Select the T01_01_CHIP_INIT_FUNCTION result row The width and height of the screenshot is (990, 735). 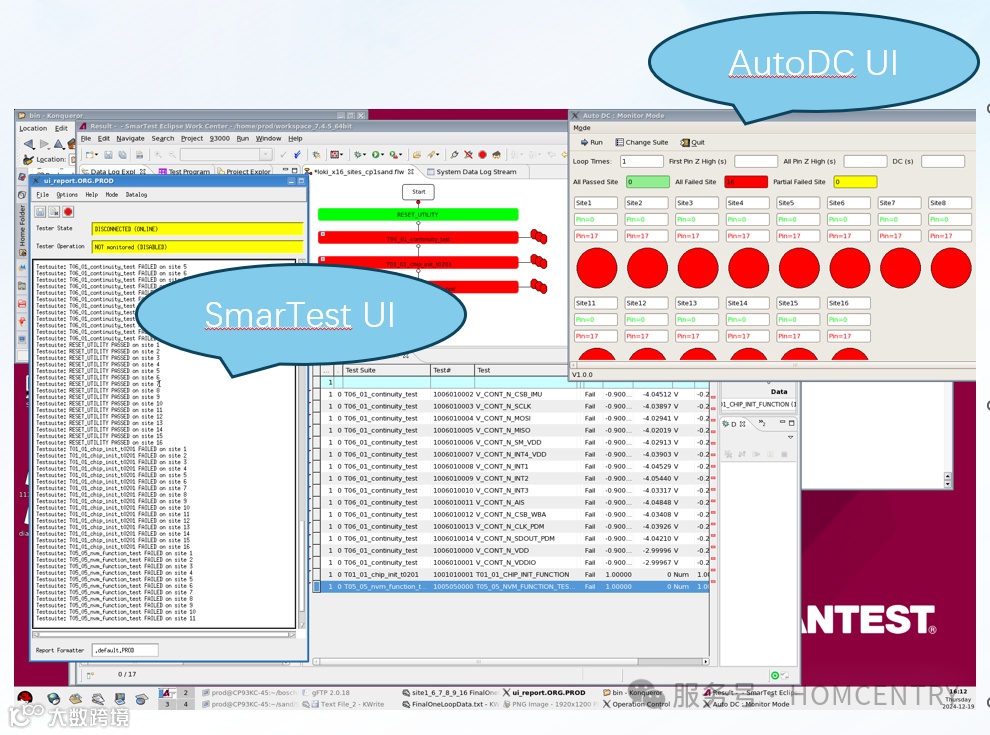click(511, 575)
